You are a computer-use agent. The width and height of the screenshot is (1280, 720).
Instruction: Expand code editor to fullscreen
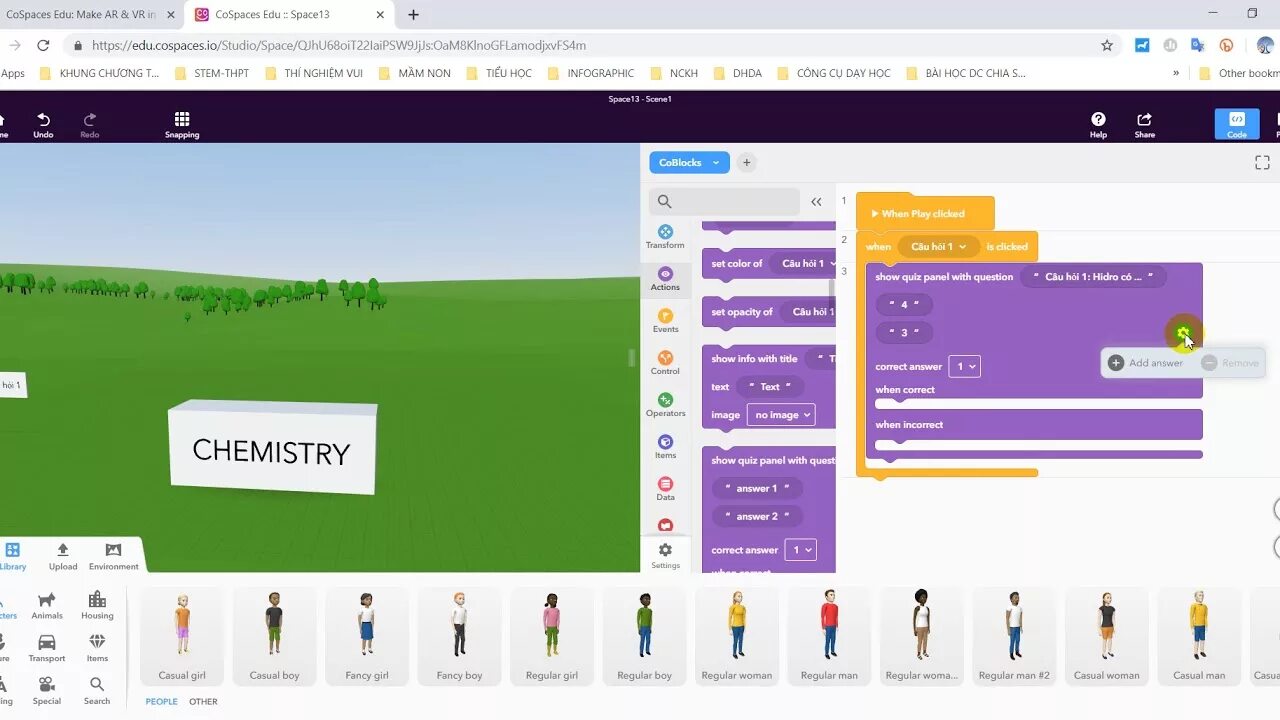(1262, 162)
